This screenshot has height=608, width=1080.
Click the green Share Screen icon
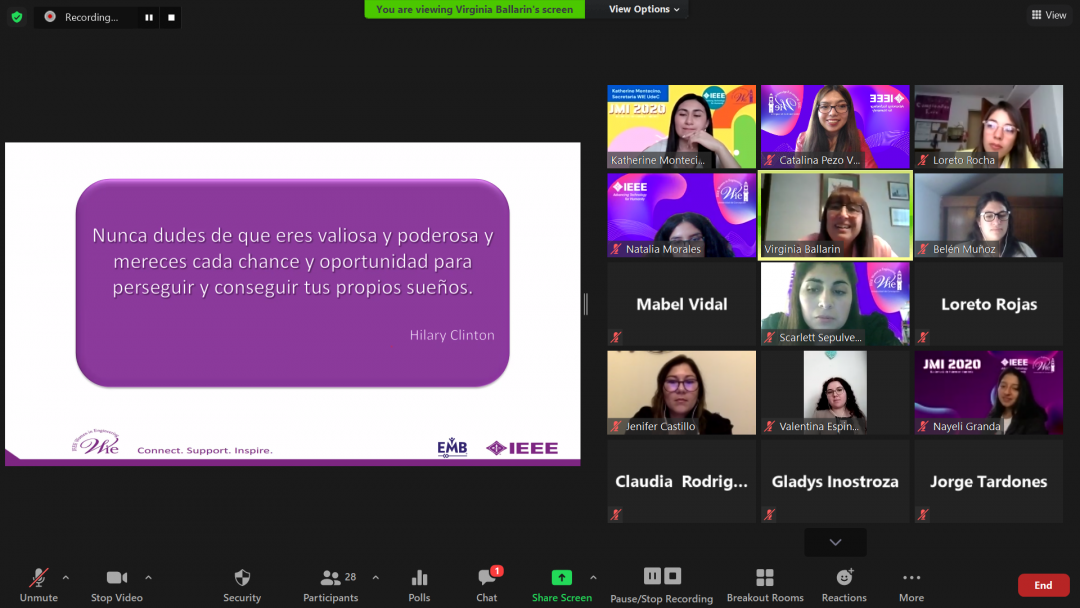[x=562, y=578]
